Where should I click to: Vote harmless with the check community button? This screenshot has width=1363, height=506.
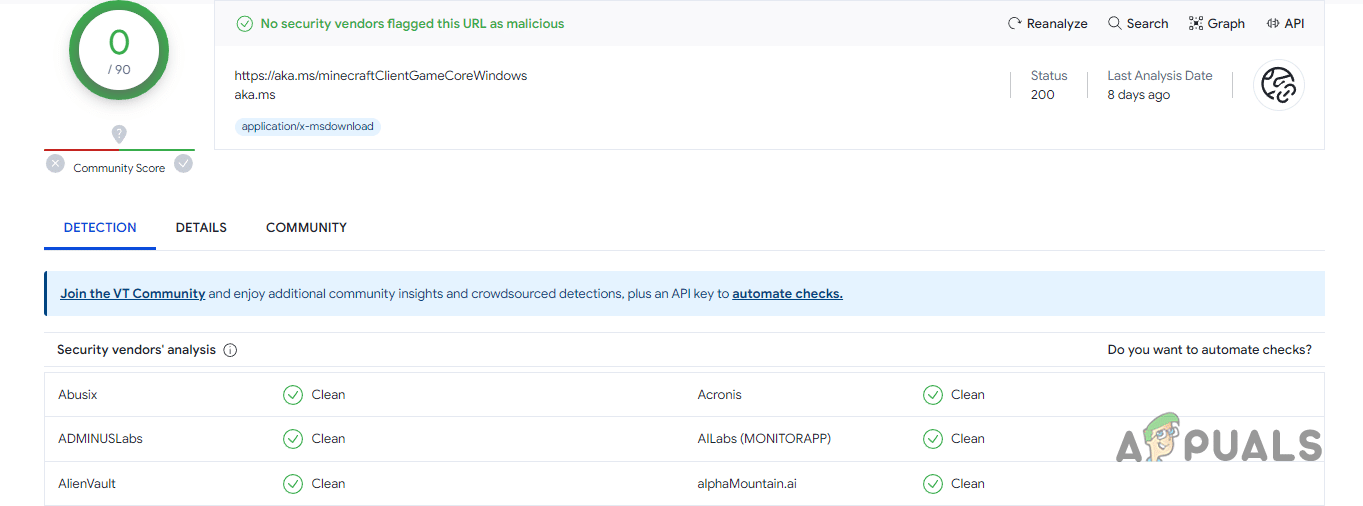point(183,164)
